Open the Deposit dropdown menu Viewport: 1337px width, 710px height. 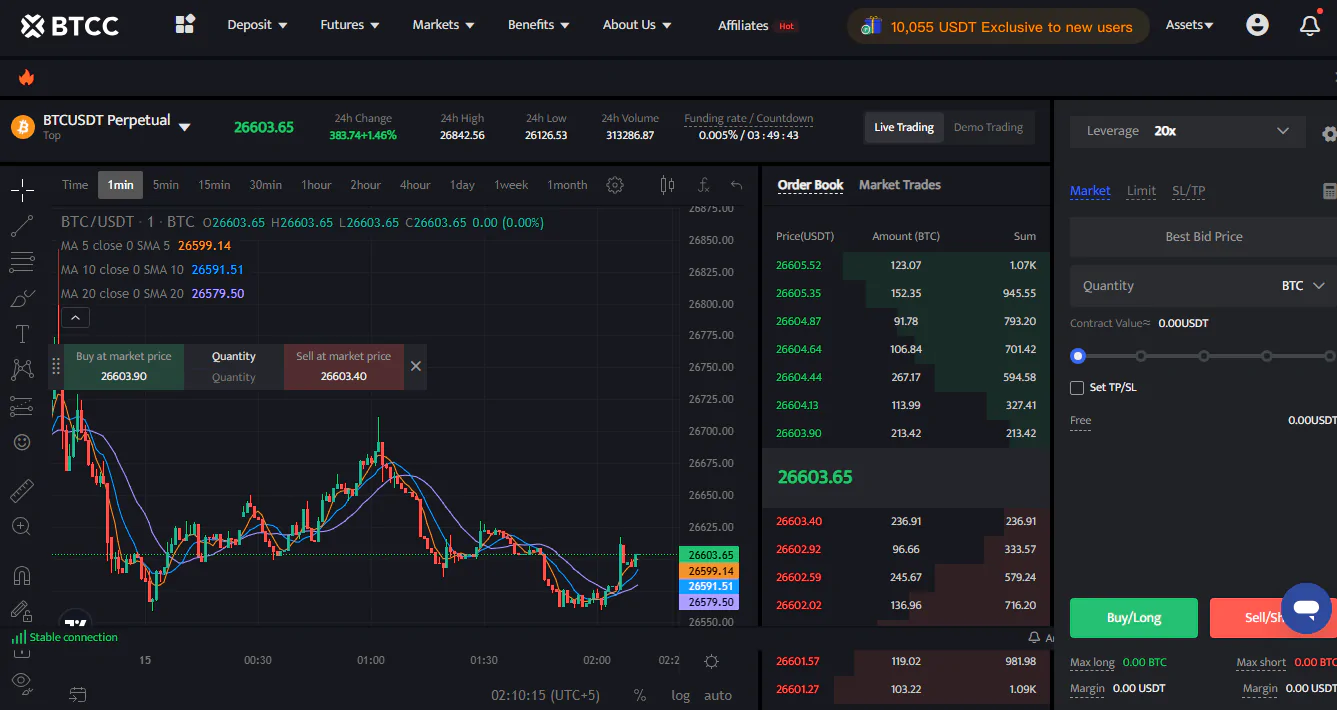tap(257, 25)
